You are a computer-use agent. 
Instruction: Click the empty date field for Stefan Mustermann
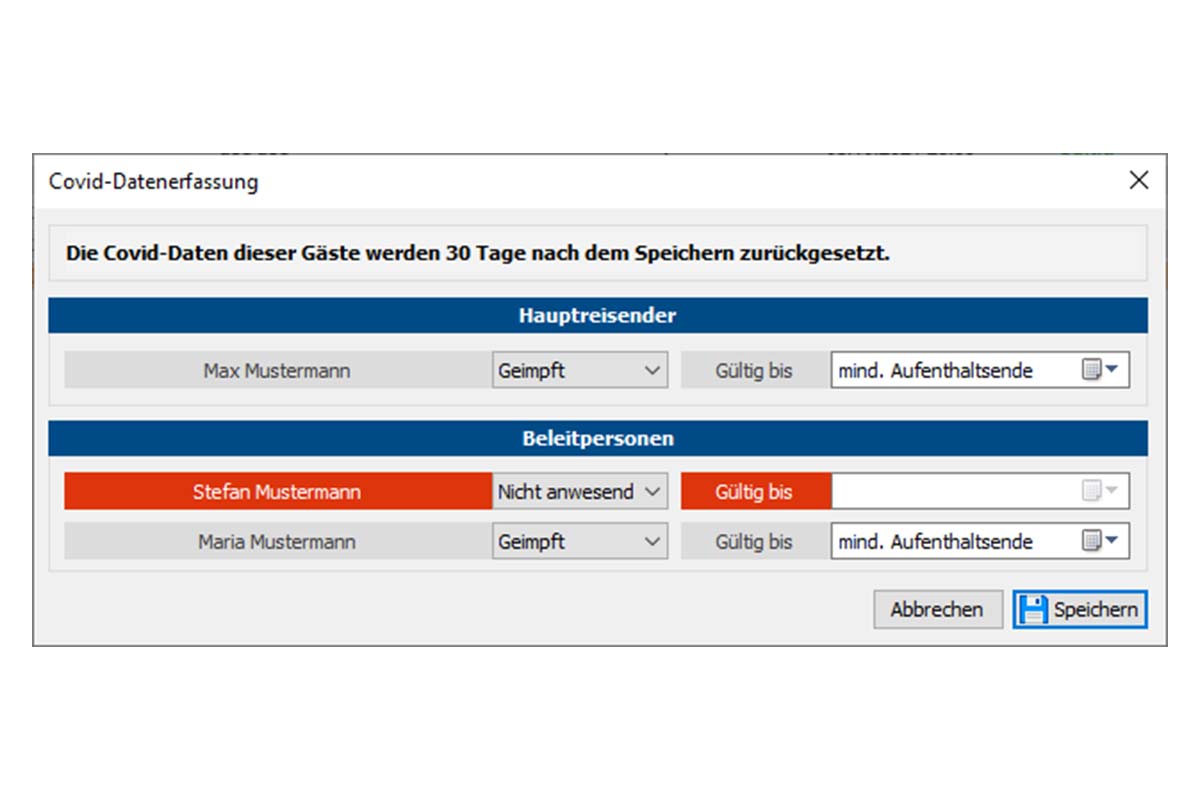coord(950,492)
